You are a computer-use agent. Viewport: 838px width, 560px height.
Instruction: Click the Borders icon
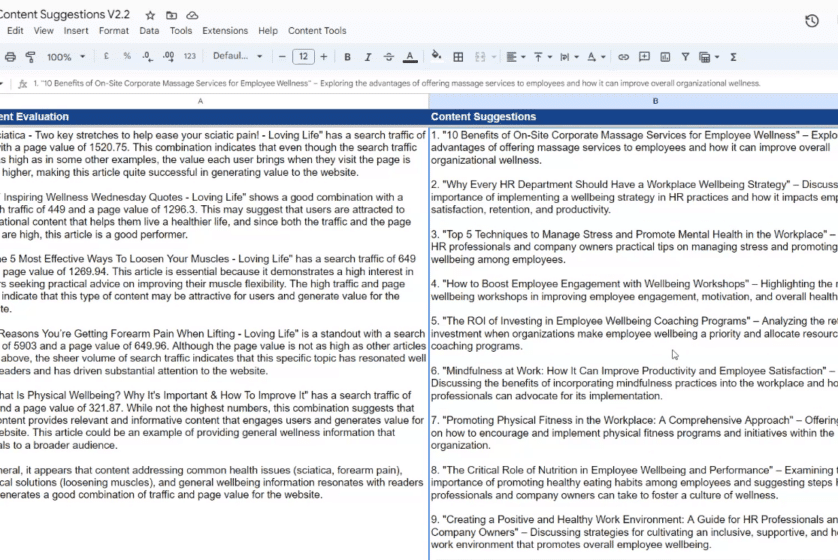point(460,57)
